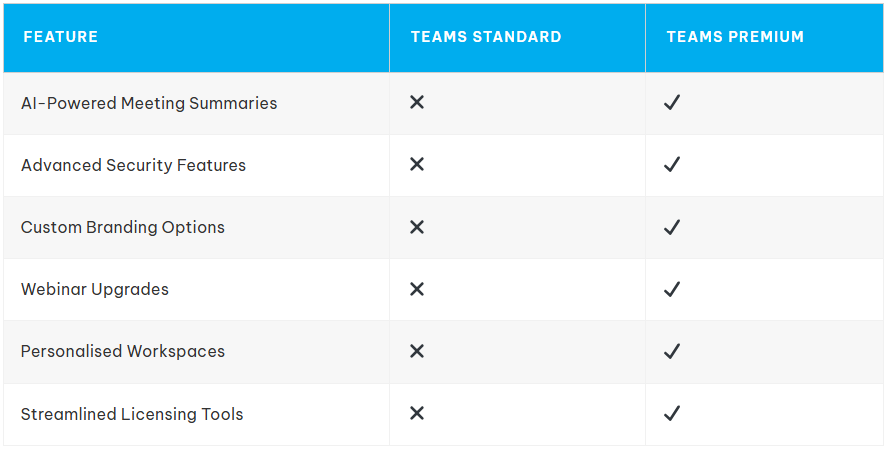Click the checkmark for Custom Branding Options

[672, 227]
